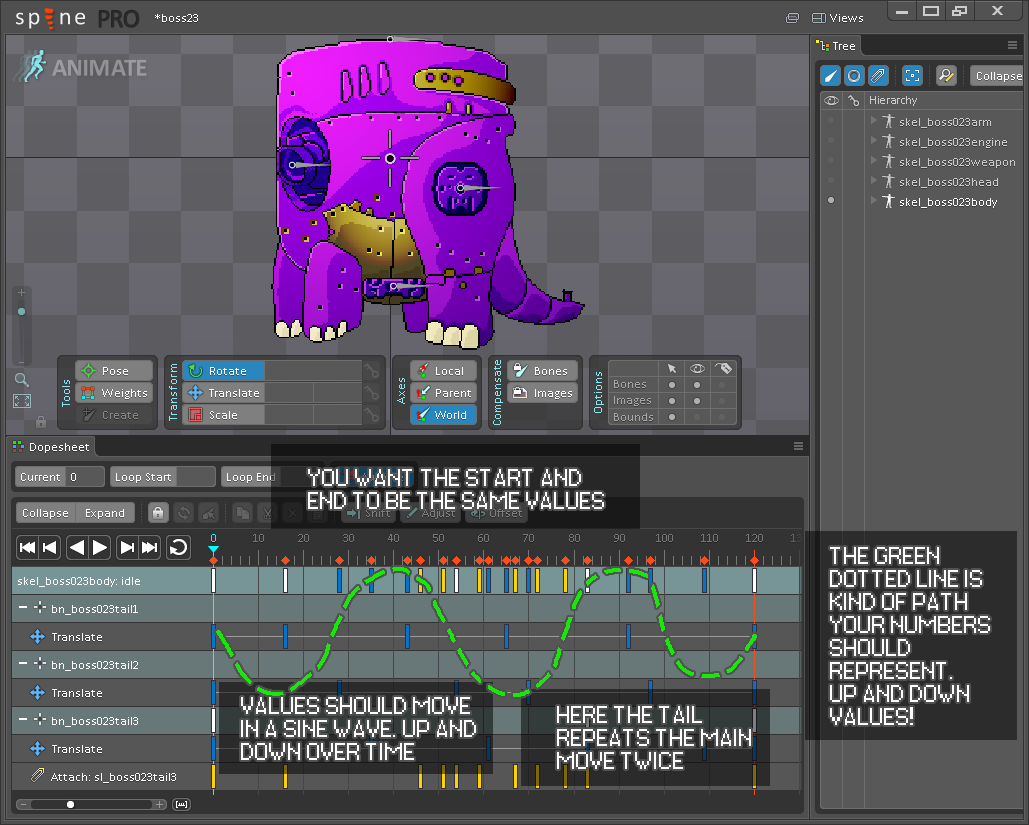Click the Rotate row key icon
Screen dimensions: 1029x825
pos(371,371)
